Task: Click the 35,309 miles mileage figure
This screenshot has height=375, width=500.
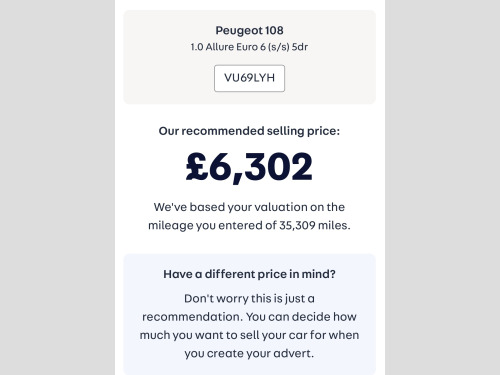Action: (314, 225)
